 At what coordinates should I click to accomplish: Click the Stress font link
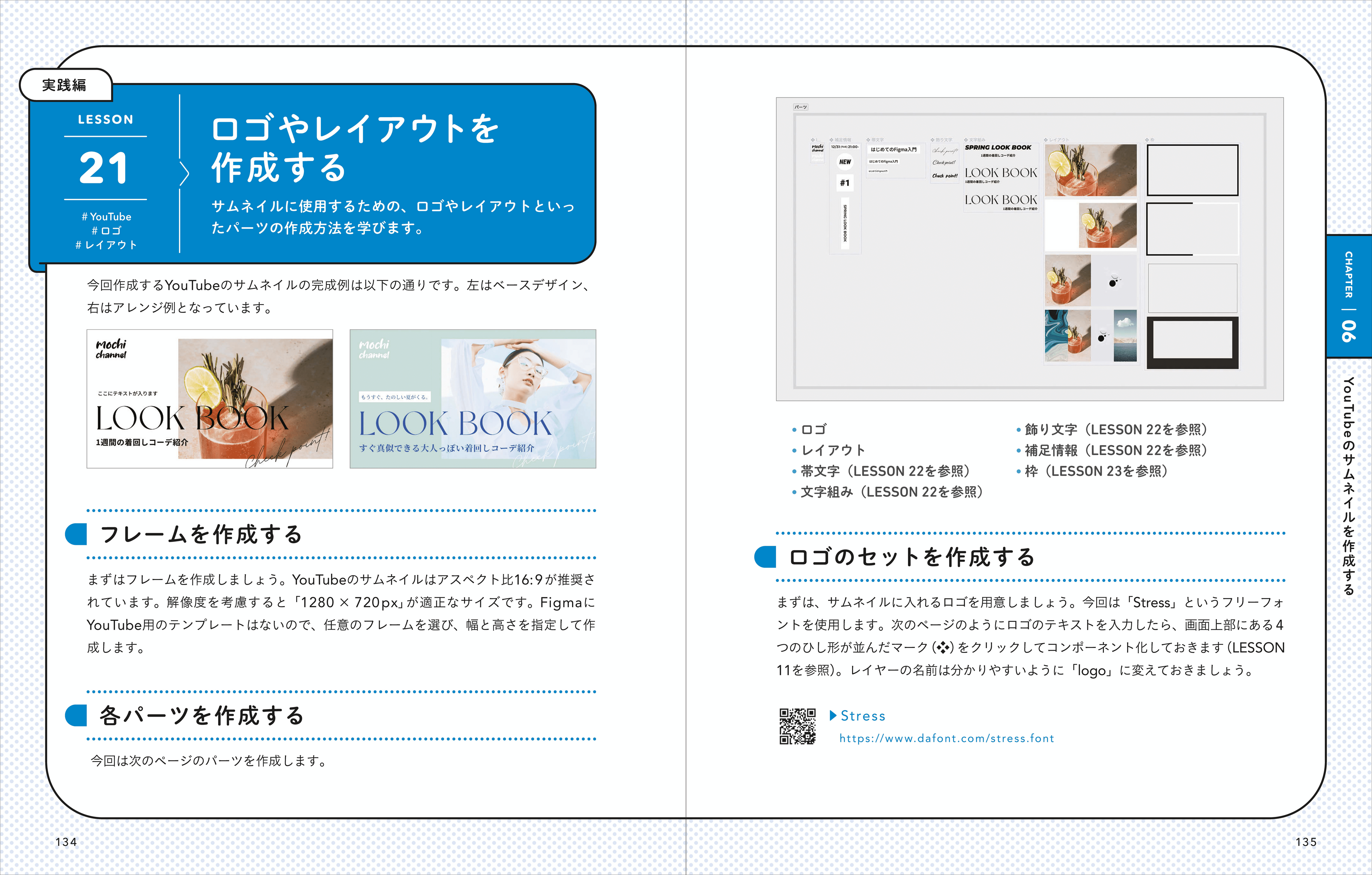[x=863, y=716]
